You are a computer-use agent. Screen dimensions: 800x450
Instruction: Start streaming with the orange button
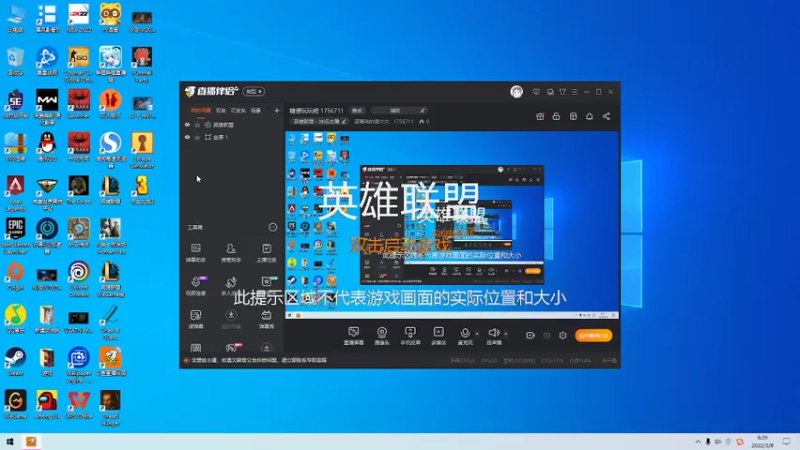pos(593,335)
